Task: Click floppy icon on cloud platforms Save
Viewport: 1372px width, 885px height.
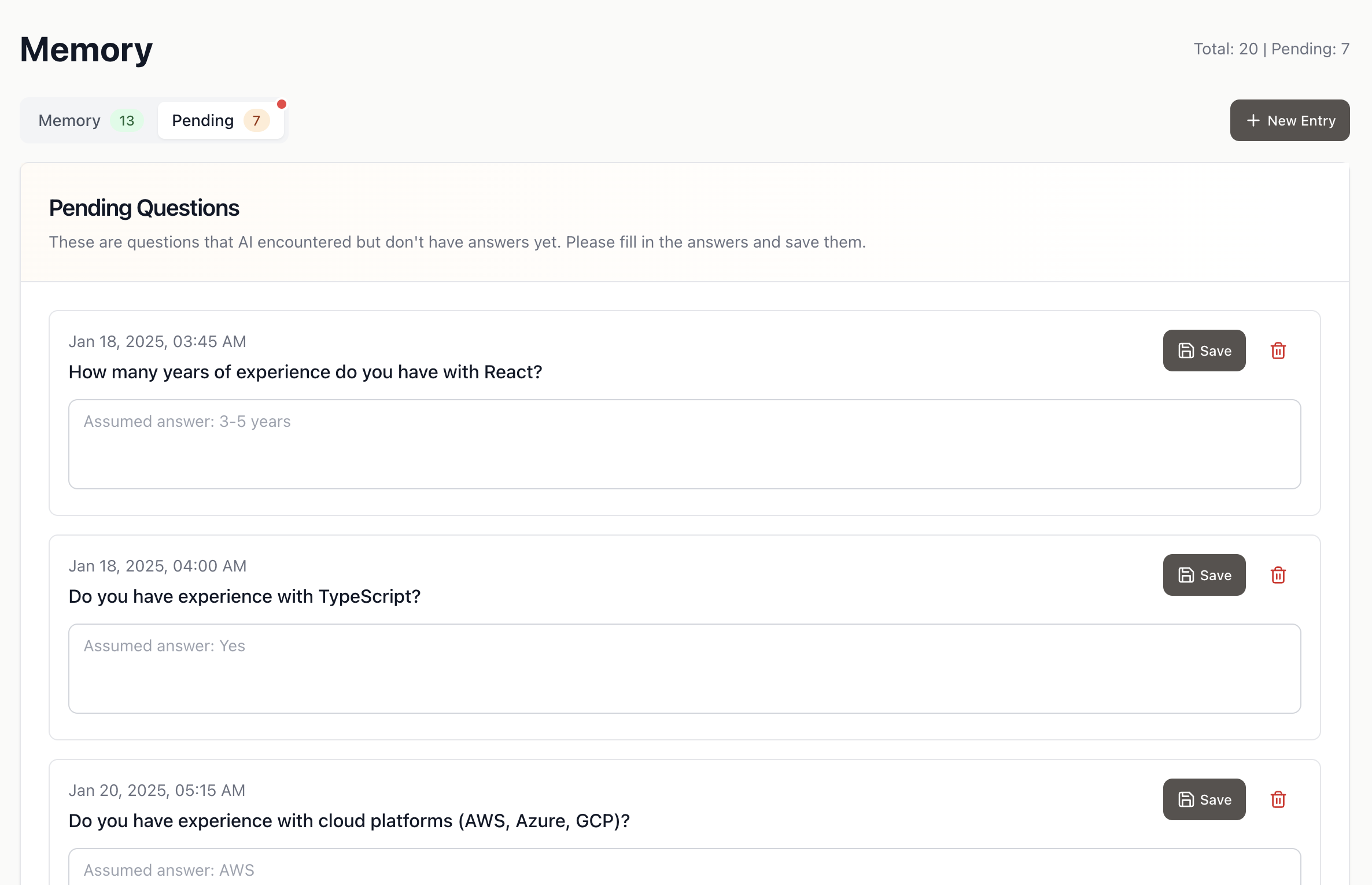Action: (1186, 799)
